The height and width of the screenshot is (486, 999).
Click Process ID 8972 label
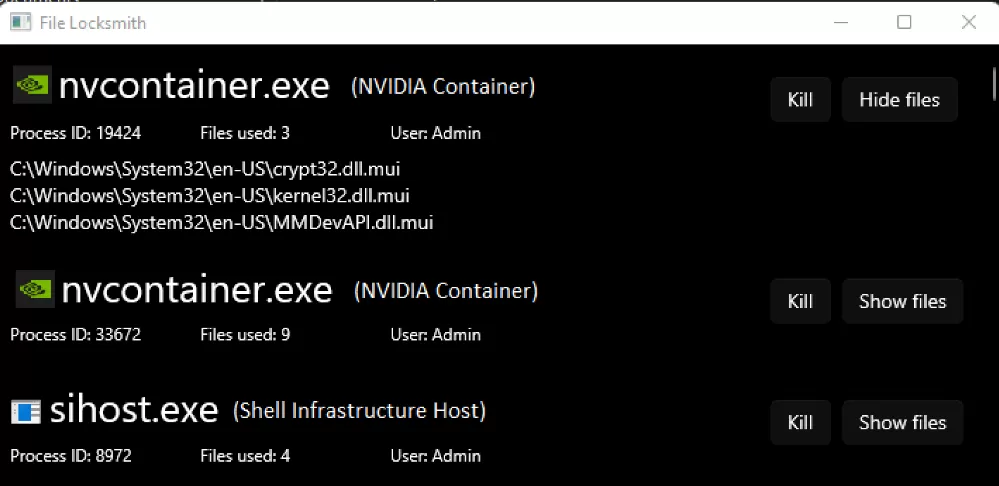click(71, 456)
